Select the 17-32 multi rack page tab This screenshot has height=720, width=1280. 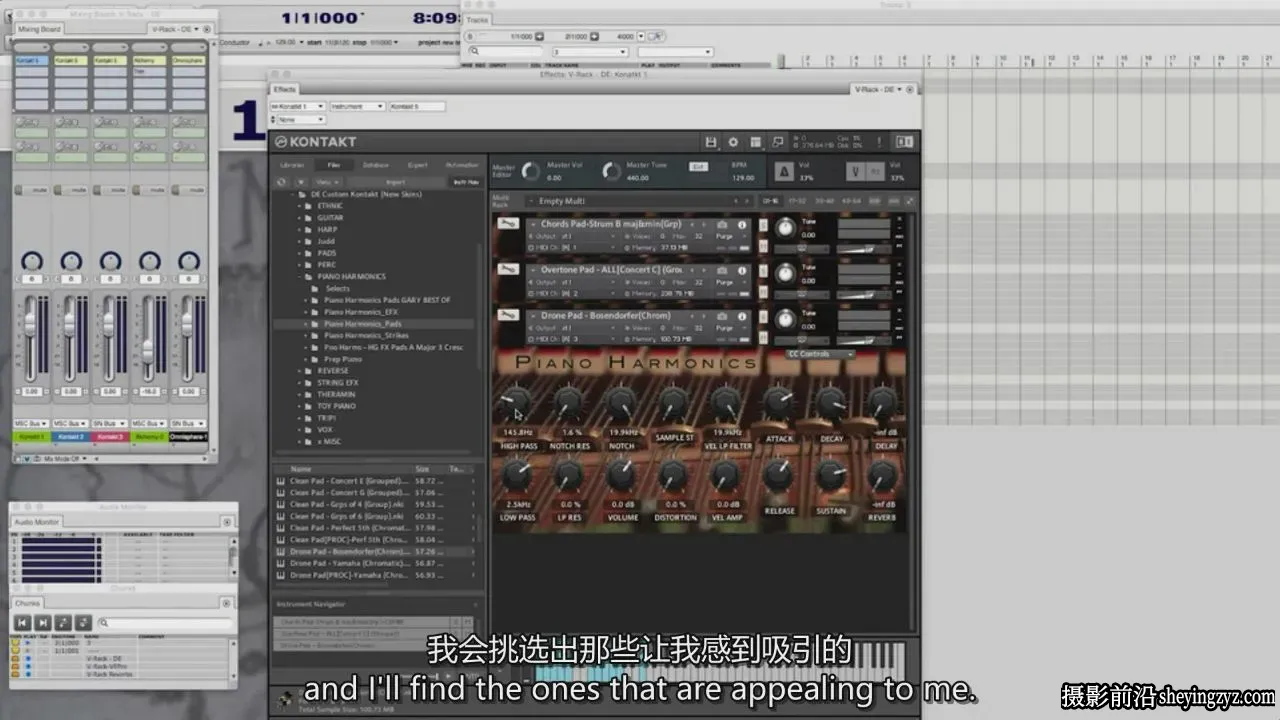click(x=797, y=201)
